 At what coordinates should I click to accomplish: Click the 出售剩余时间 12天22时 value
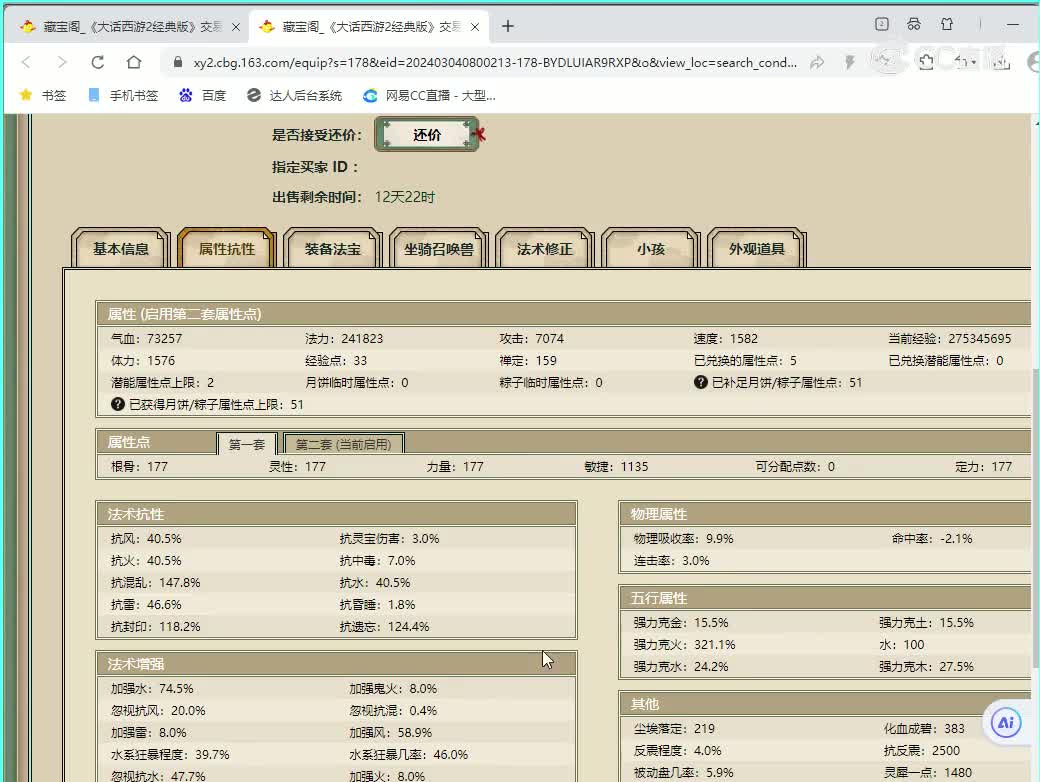[x=405, y=197]
